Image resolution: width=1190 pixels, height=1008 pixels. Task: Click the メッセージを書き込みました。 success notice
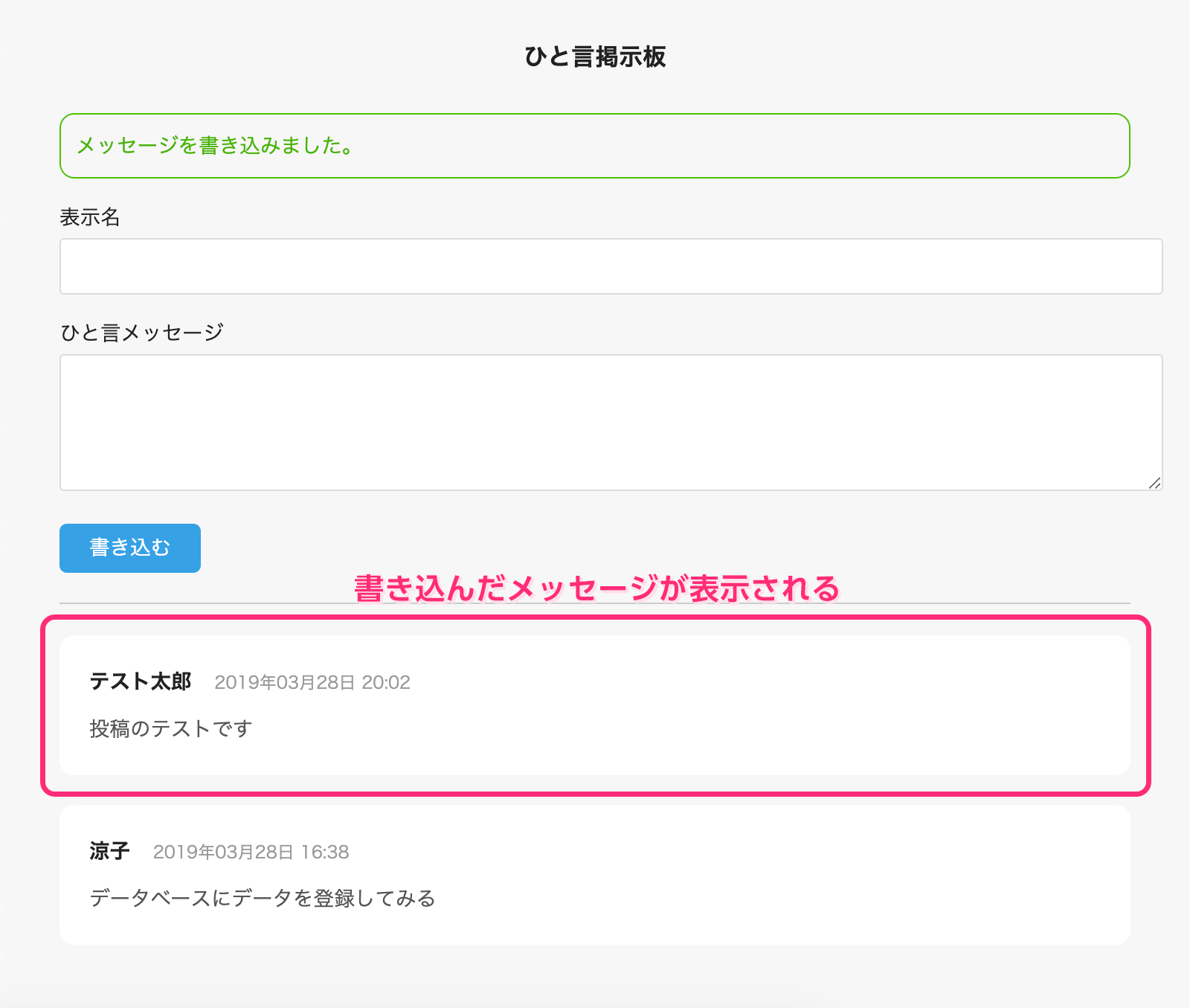595,146
